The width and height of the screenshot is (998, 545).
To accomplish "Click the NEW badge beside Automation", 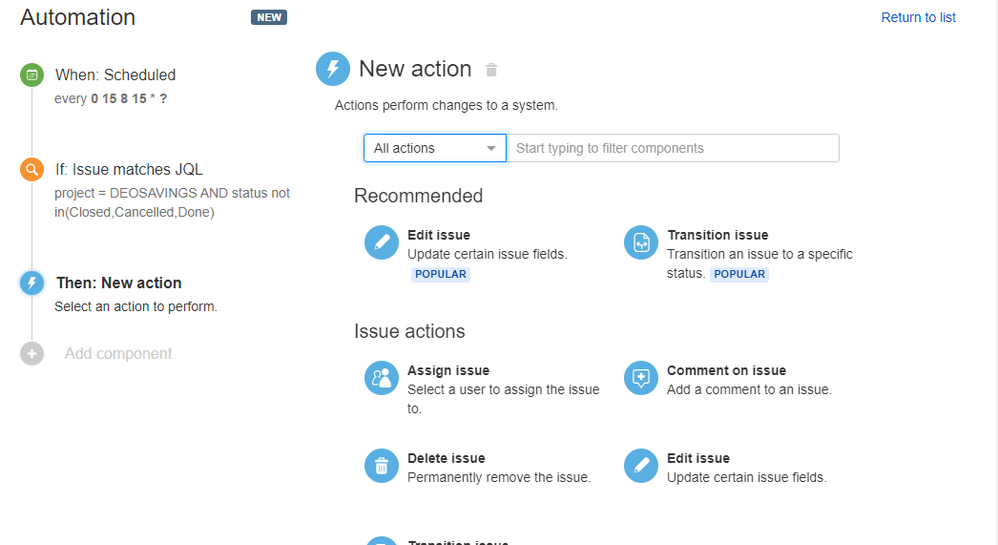I will tap(269, 17).
